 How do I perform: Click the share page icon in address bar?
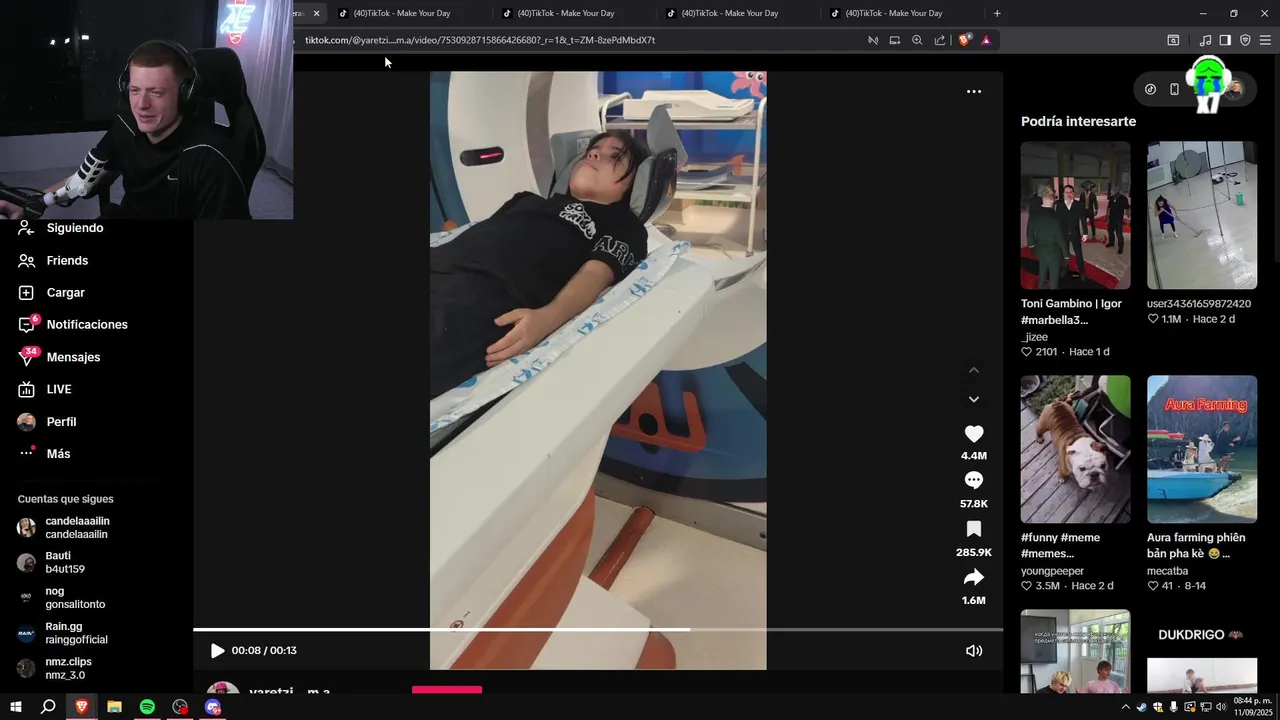pos(940,40)
